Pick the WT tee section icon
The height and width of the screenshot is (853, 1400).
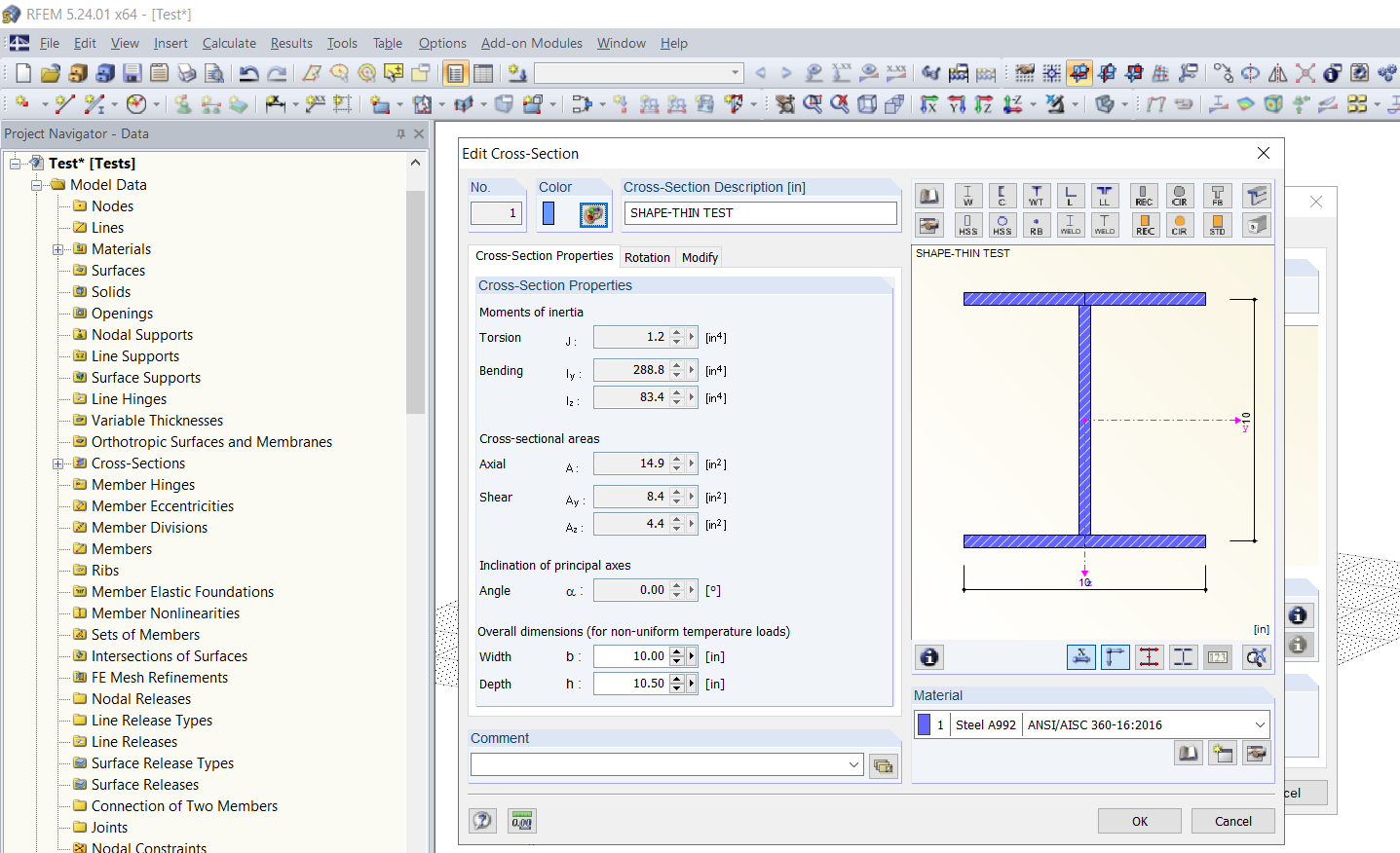(x=1037, y=195)
